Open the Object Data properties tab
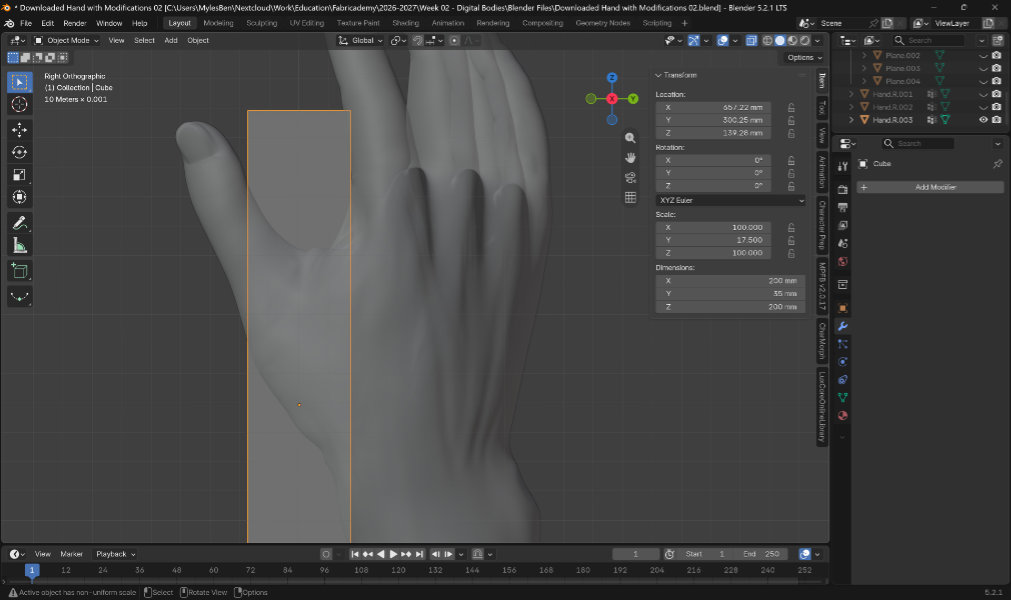The image size is (1011, 600). coord(843,398)
